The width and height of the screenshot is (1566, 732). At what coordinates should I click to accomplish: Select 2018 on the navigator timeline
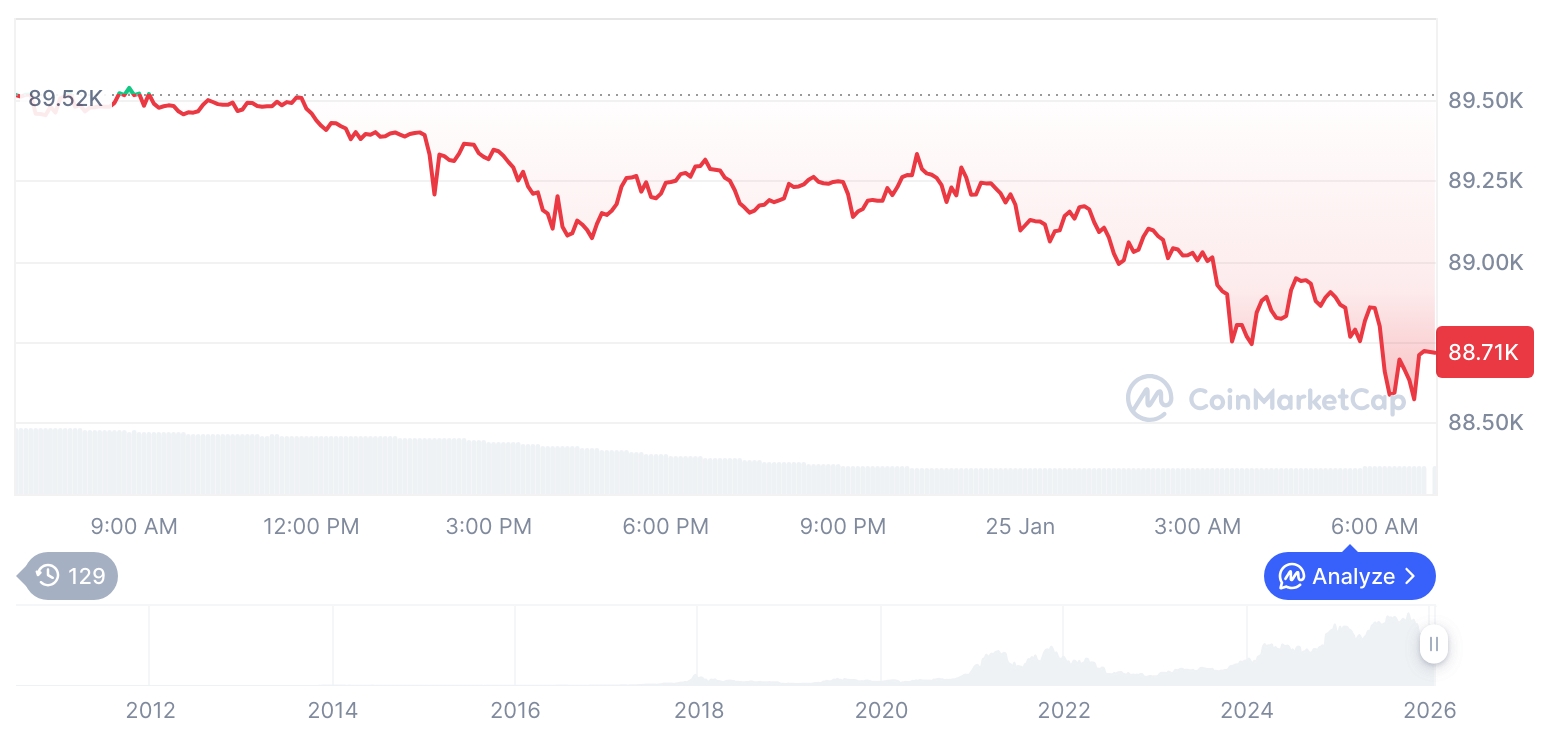[x=698, y=710]
